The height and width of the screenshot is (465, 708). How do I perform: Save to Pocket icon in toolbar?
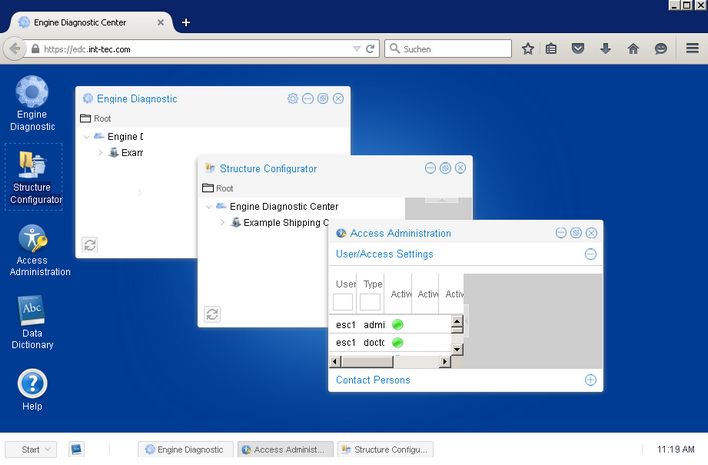pyautogui.click(x=578, y=48)
